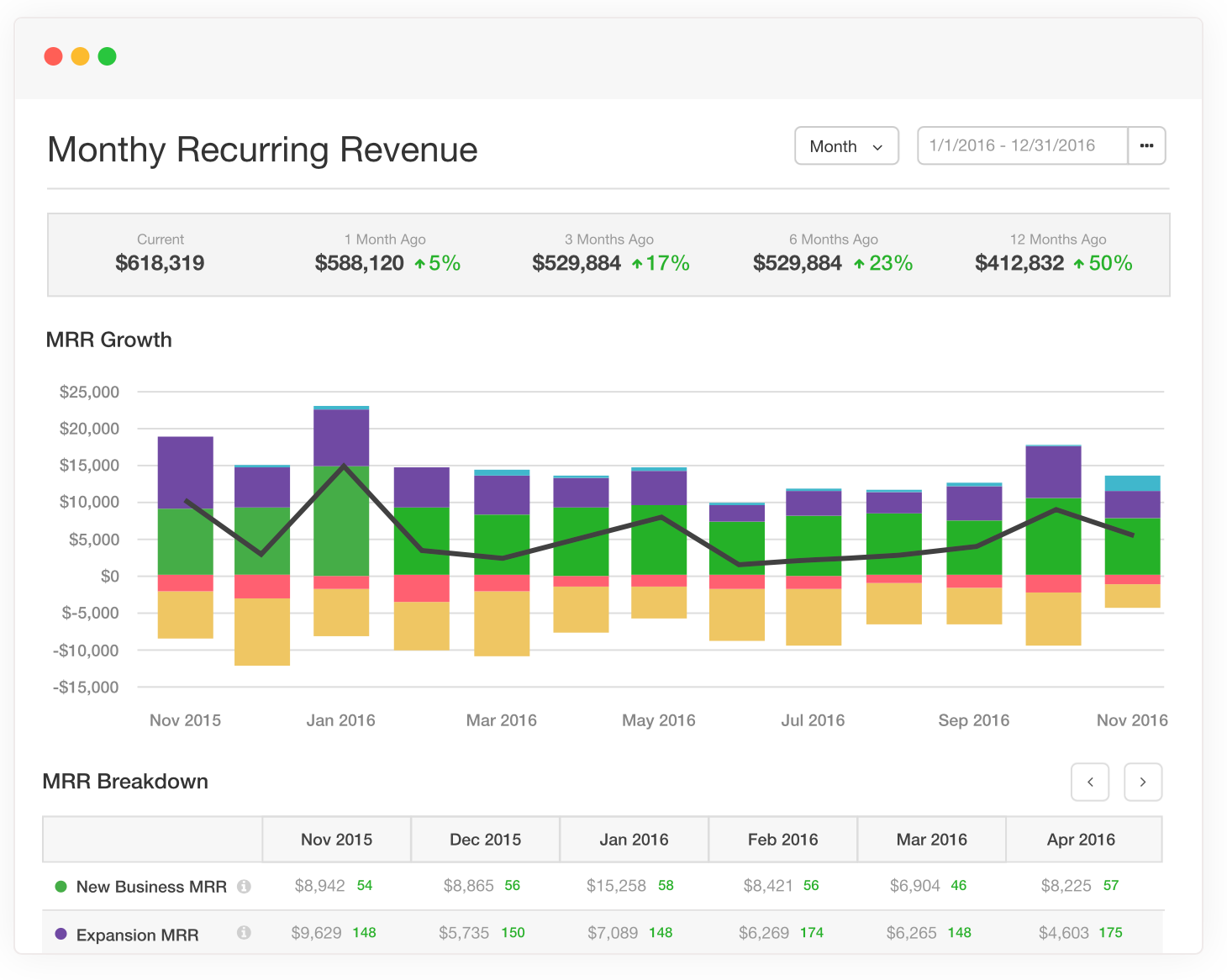Open the three-dot options menu beside date range
1227x980 pixels.
(1146, 146)
